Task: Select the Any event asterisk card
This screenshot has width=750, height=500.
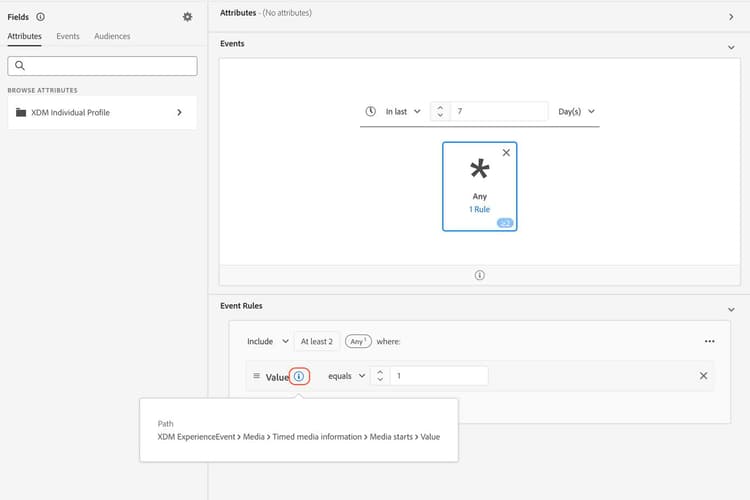Action: tap(480, 186)
